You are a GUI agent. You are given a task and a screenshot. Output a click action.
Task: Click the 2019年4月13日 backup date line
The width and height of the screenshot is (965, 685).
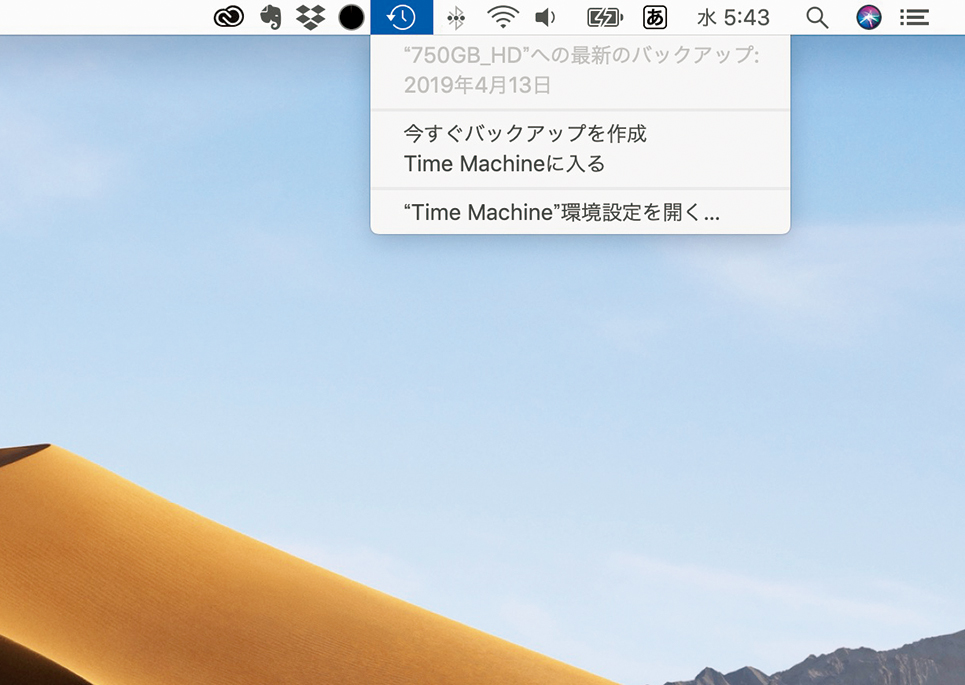pyautogui.click(x=477, y=85)
